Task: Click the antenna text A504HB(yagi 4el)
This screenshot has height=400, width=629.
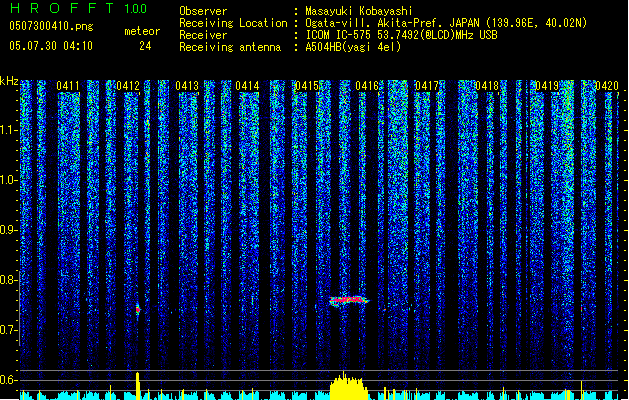Action: point(353,47)
